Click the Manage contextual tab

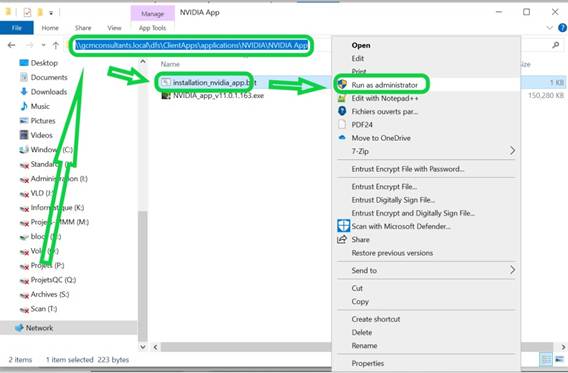[153, 14]
